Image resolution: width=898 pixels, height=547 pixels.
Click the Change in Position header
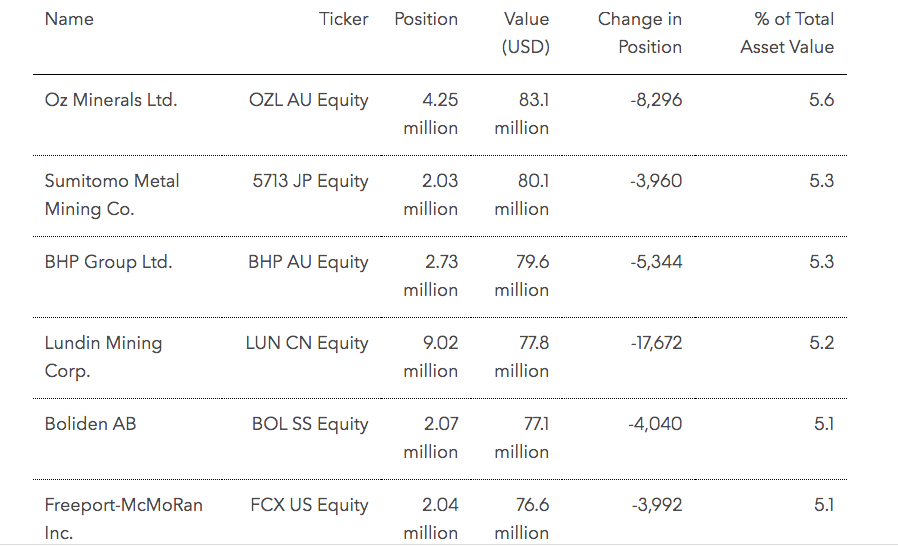[640, 33]
